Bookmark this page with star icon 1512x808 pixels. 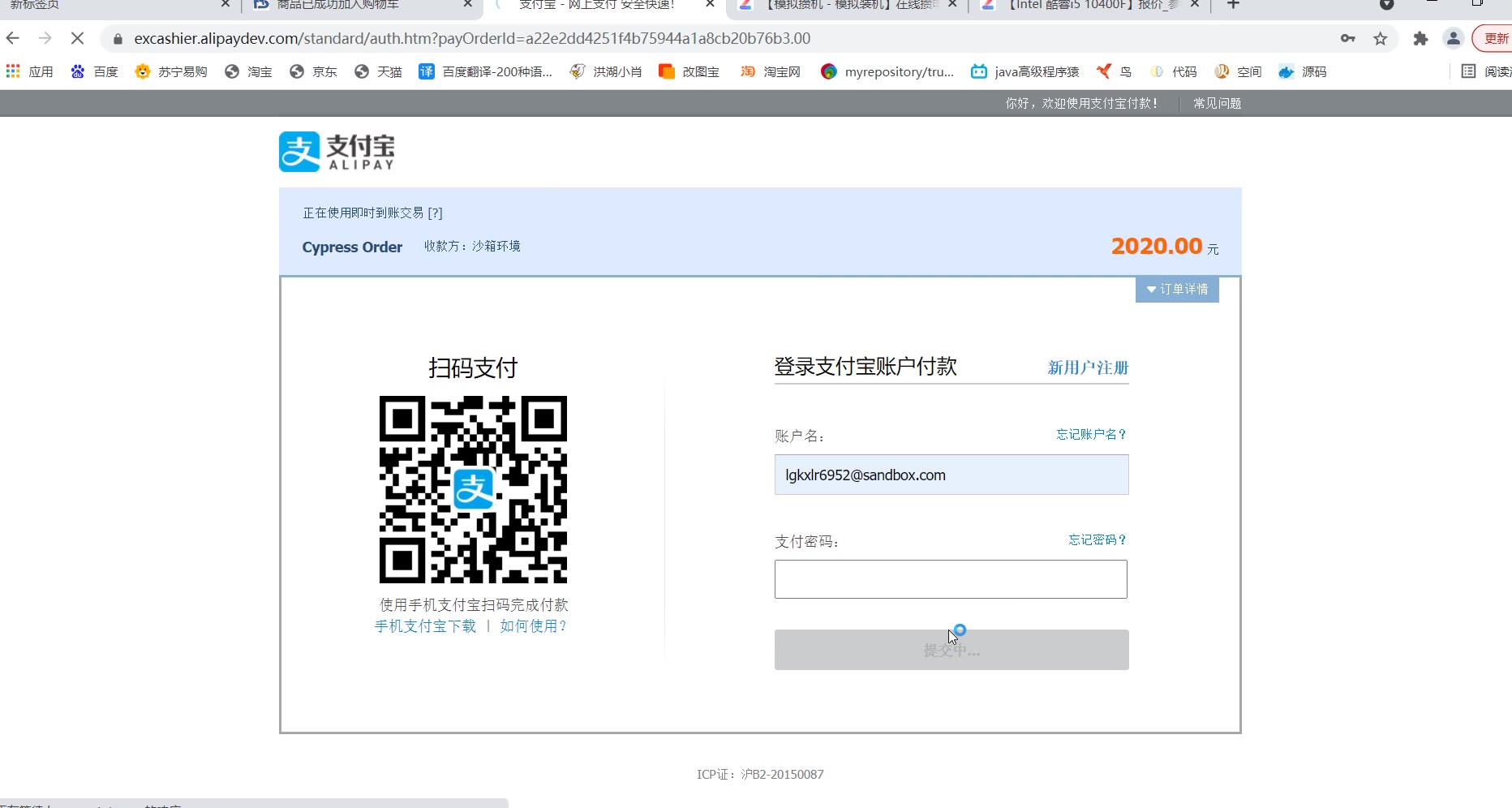coord(1380,38)
